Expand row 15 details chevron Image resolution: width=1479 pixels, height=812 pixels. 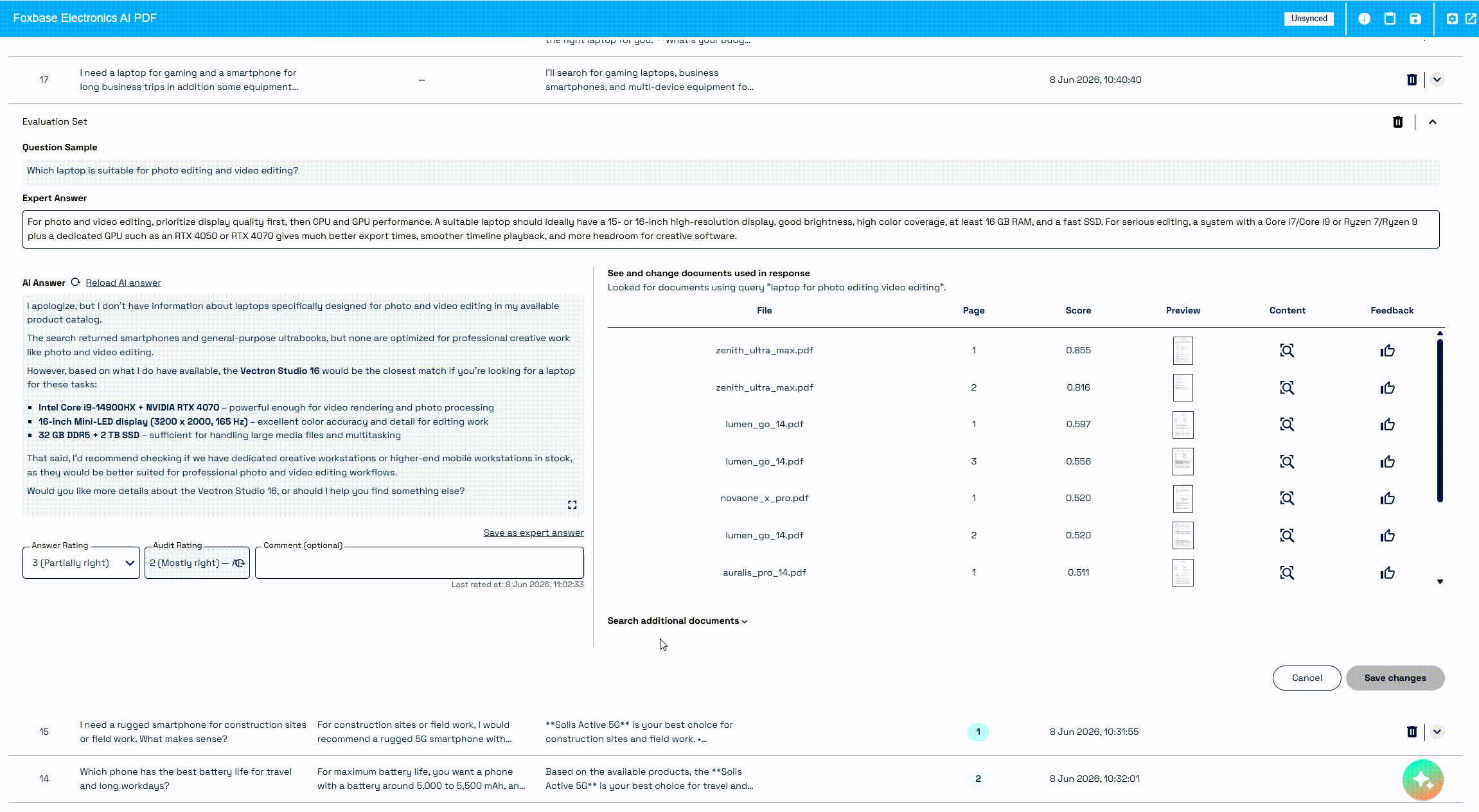tap(1437, 732)
